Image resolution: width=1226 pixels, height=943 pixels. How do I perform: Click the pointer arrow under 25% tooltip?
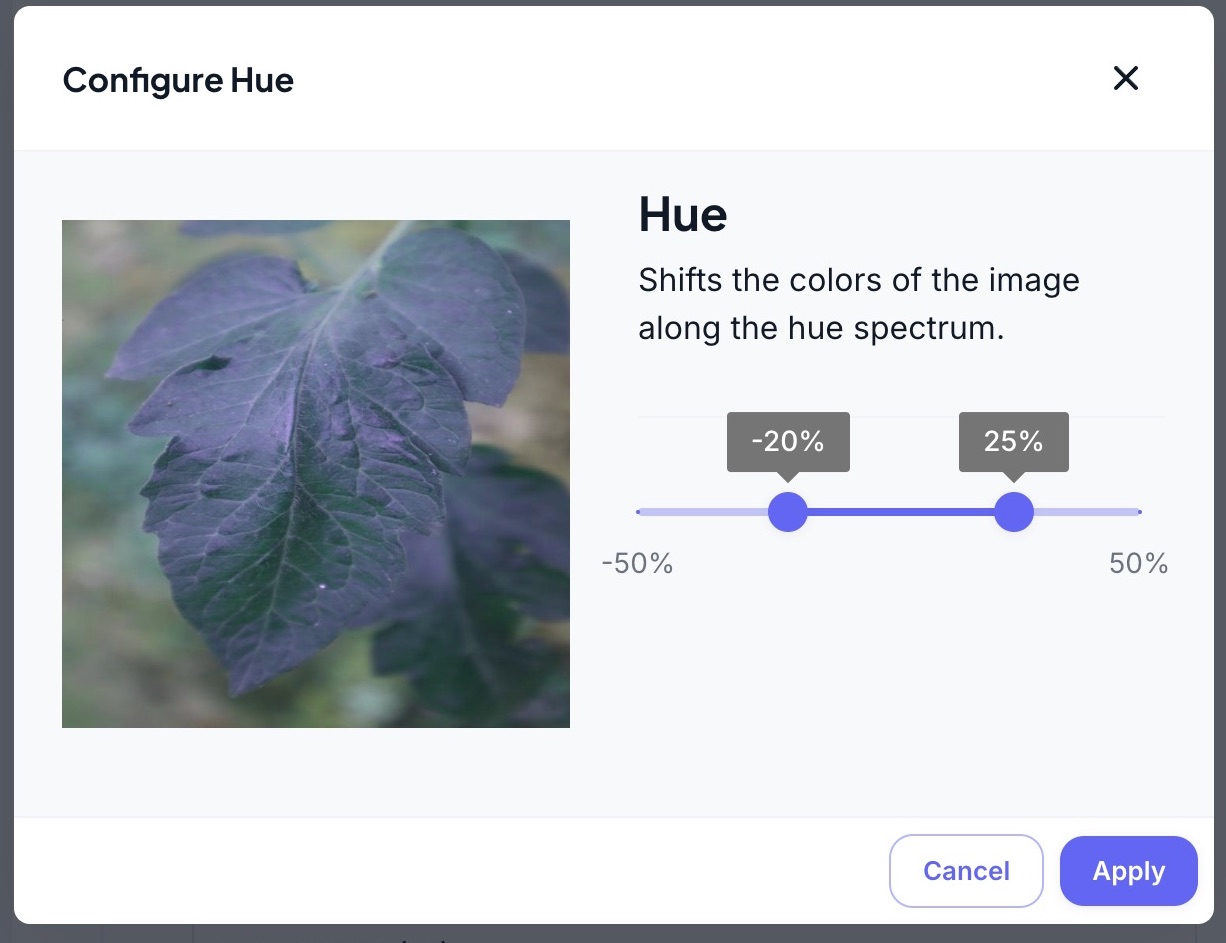coord(1014,477)
